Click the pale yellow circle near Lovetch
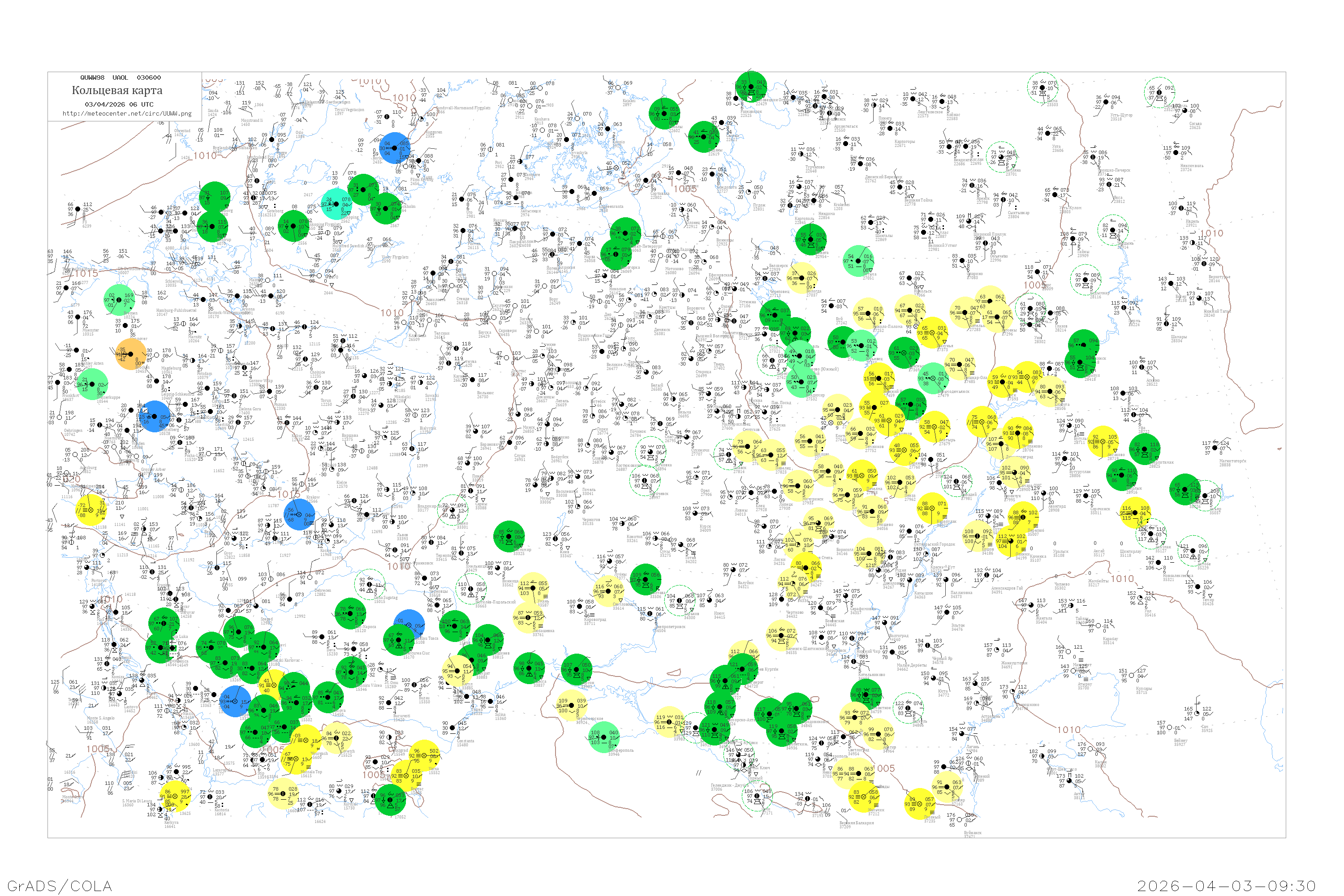 coord(337,738)
